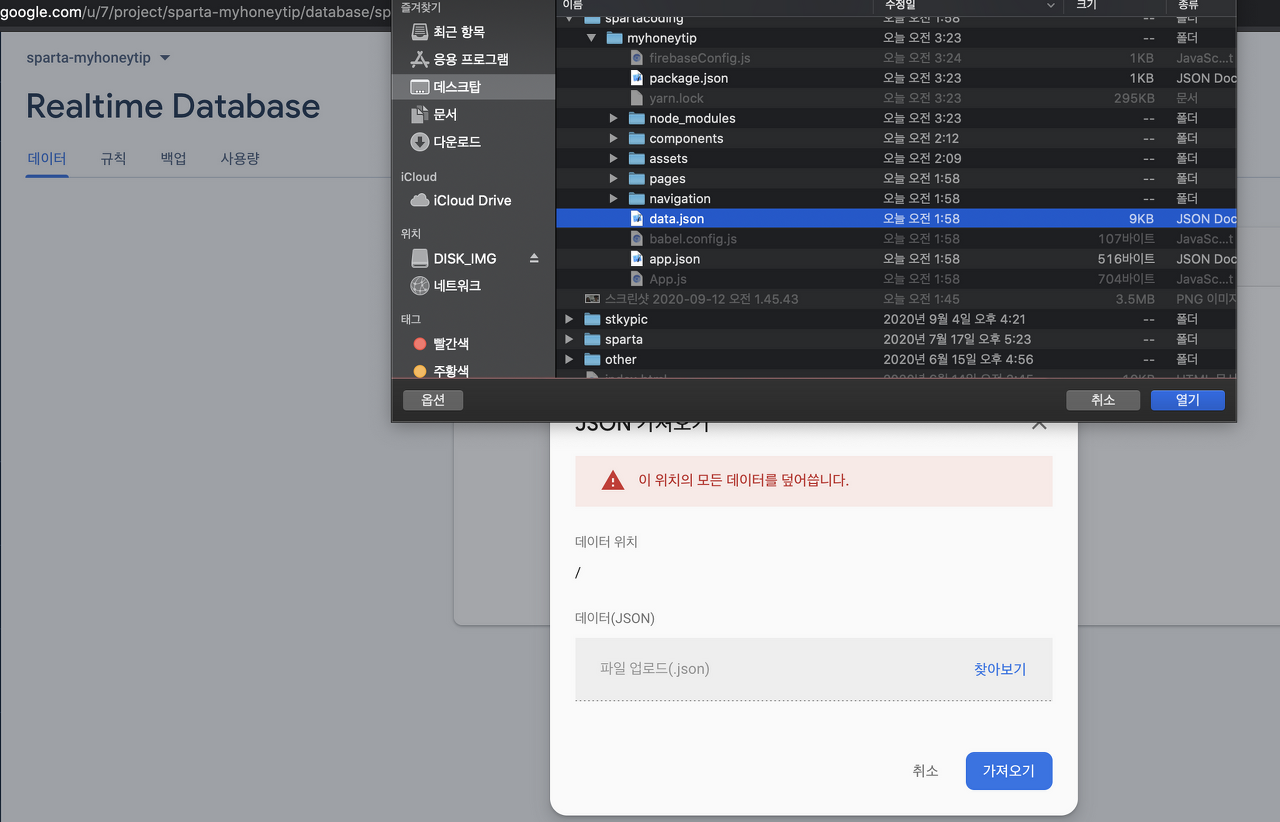Click the 열기 button

tap(1188, 399)
